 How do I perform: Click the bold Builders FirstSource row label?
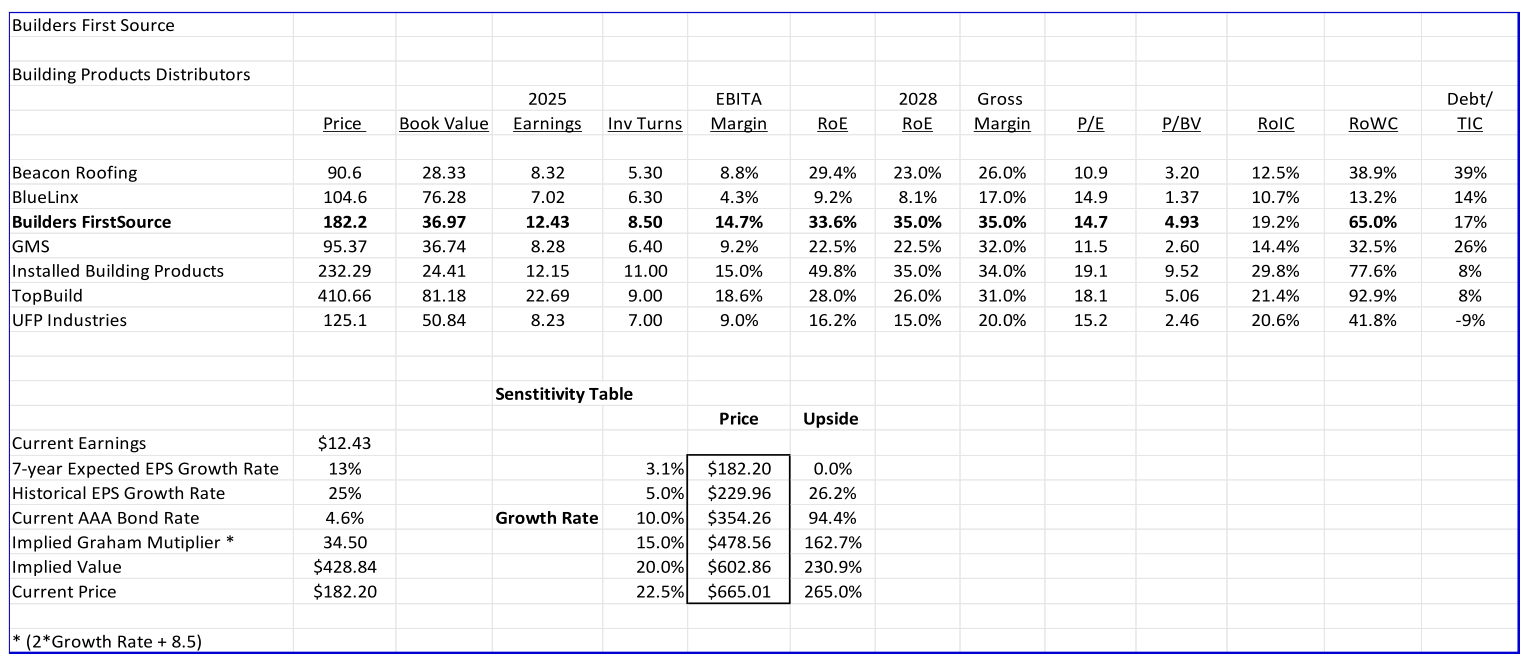click(x=92, y=222)
